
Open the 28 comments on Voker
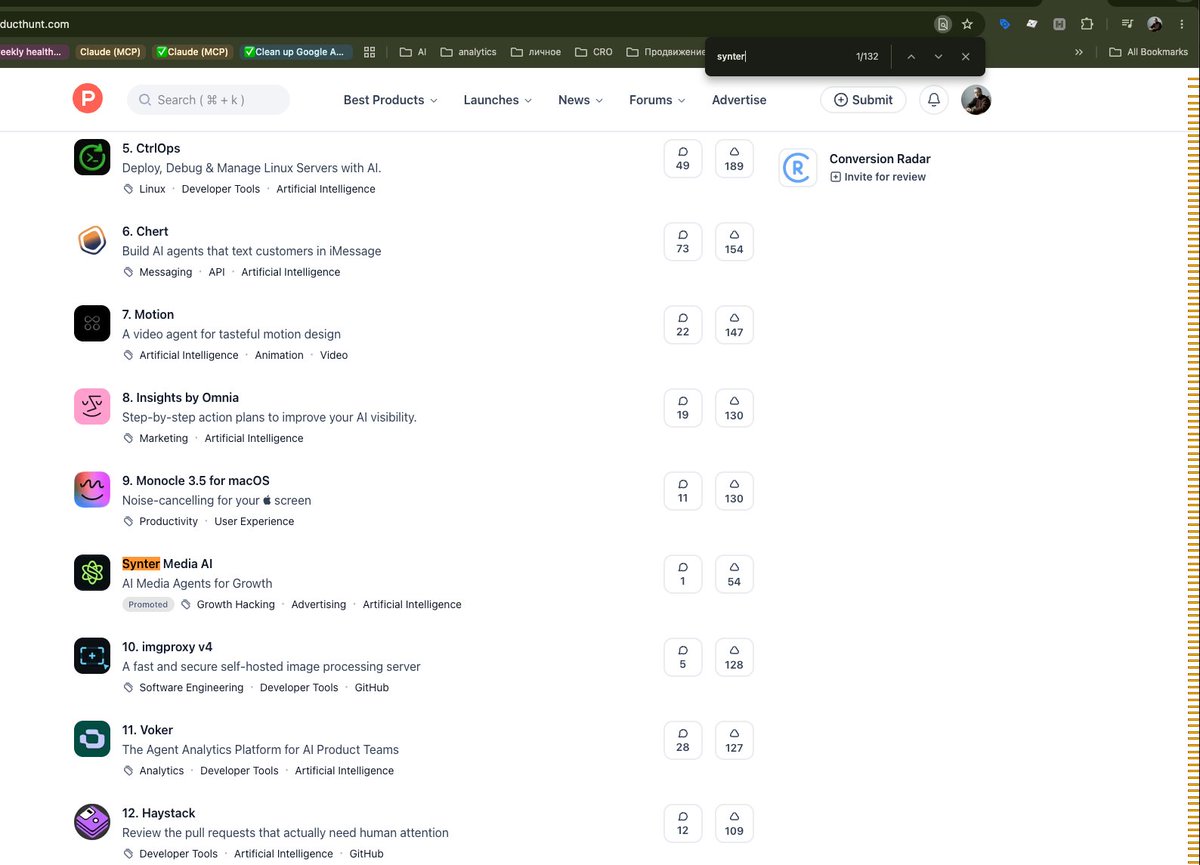tap(683, 740)
